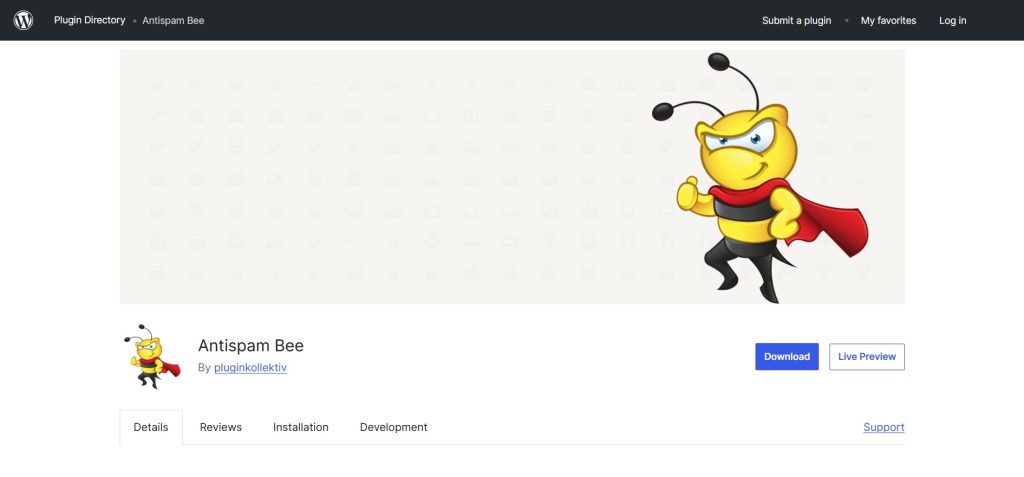Go to My favorites

click(x=888, y=21)
